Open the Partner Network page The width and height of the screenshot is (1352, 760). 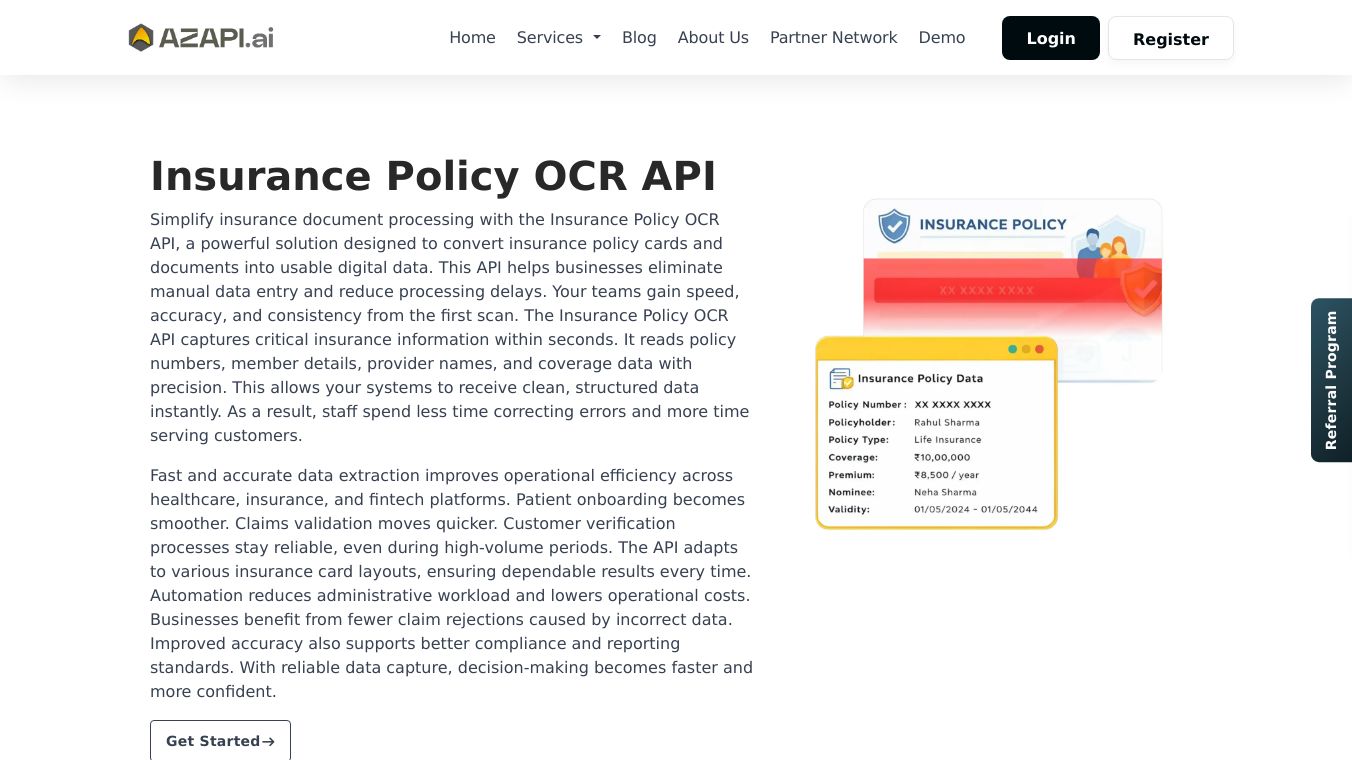tap(833, 37)
